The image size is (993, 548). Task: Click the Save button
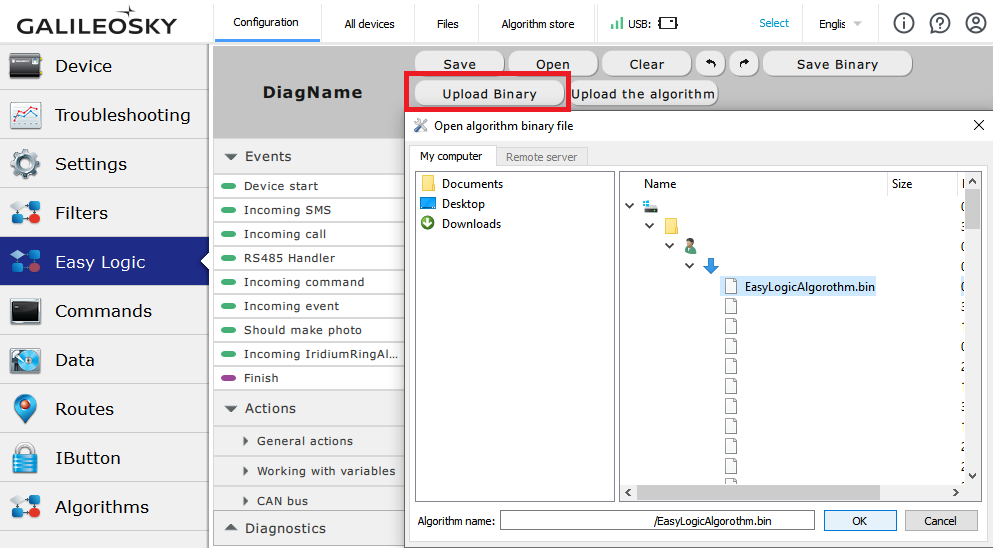pyautogui.click(x=460, y=64)
